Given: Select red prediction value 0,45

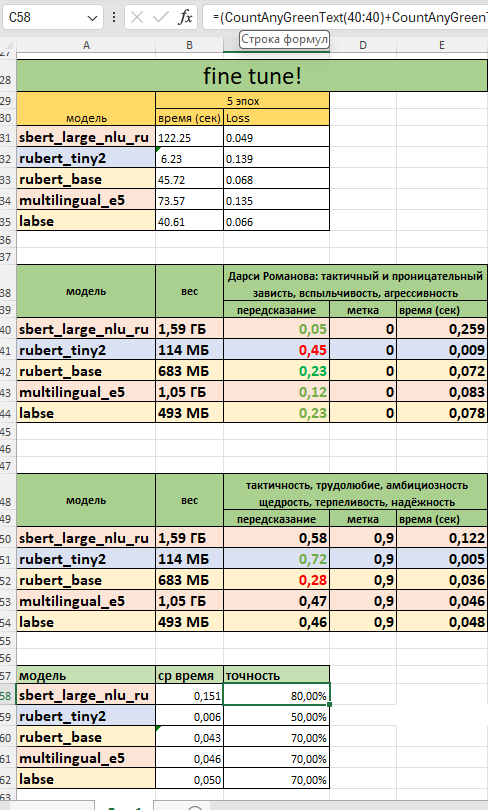Looking at the screenshot, I should point(276,350).
